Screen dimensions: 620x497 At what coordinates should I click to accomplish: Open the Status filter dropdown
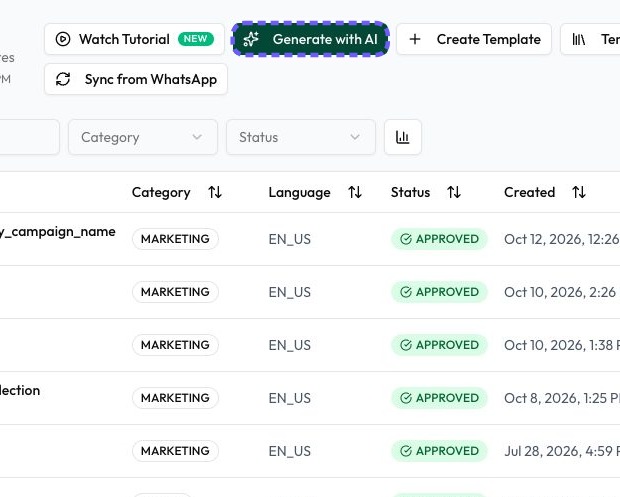point(301,137)
